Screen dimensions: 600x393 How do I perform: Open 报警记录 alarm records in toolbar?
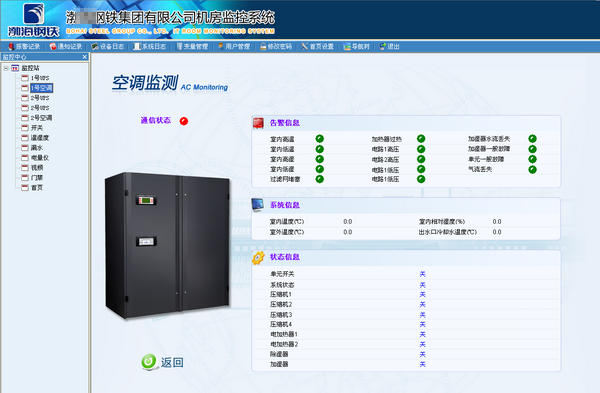[24, 47]
